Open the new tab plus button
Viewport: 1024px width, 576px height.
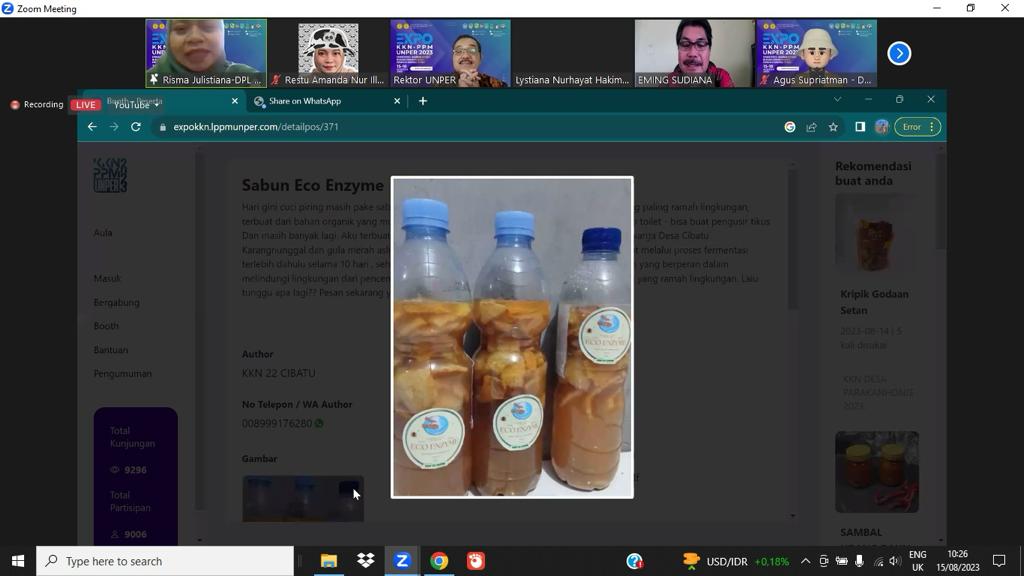point(423,101)
